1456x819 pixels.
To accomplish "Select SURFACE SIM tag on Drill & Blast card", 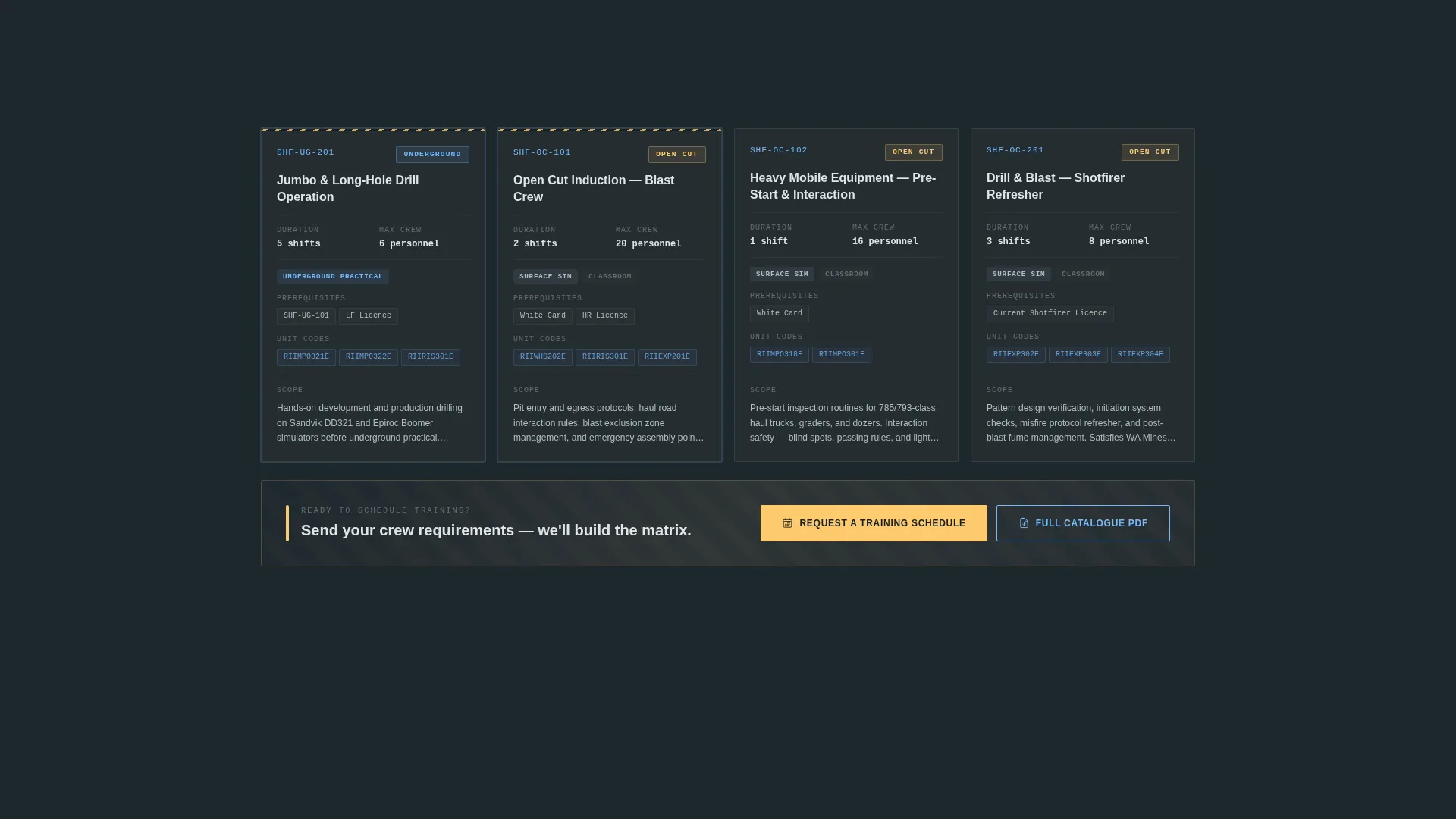I will (1018, 275).
